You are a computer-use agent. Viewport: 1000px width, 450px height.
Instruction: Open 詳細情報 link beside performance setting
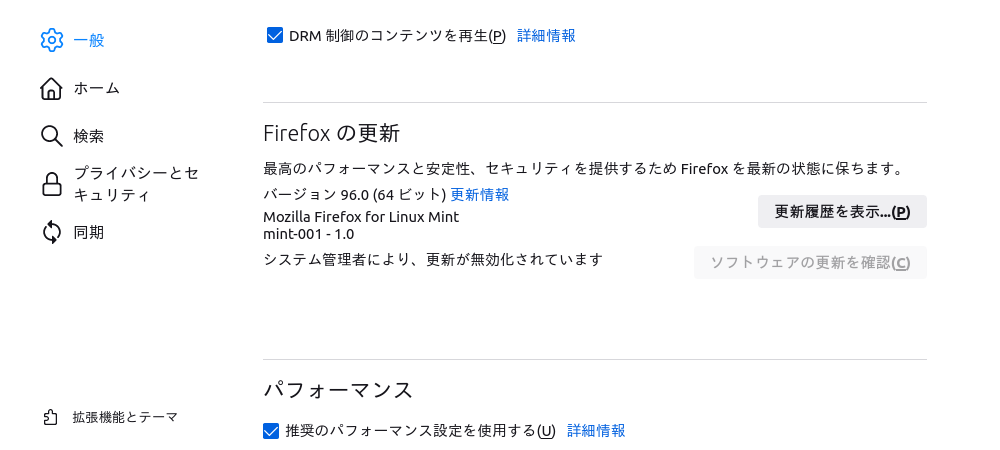pyautogui.click(x=596, y=431)
